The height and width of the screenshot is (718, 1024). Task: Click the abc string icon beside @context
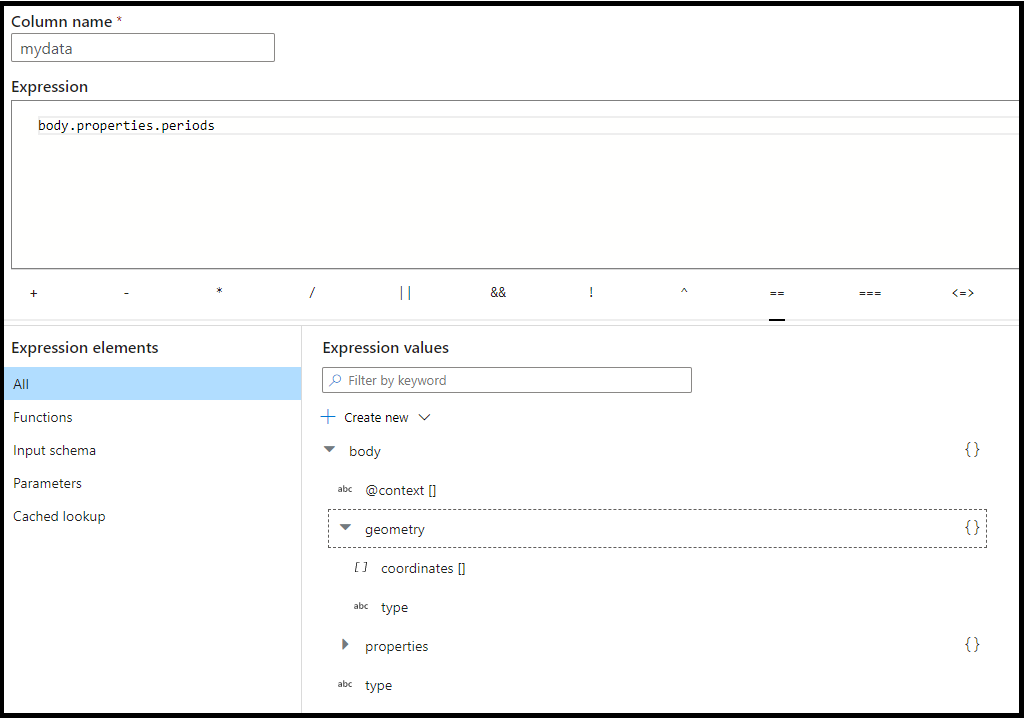(345, 489)
